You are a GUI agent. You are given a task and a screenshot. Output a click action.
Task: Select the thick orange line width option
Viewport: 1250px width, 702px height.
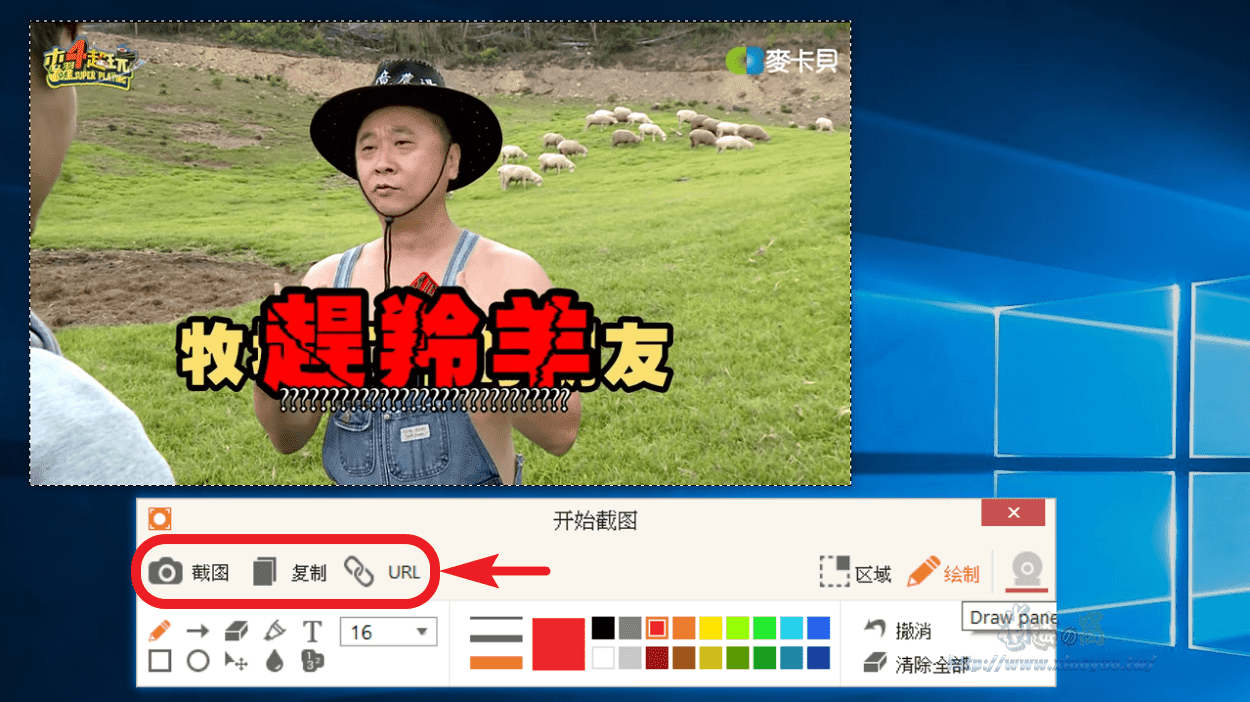(x=496, y=662)
